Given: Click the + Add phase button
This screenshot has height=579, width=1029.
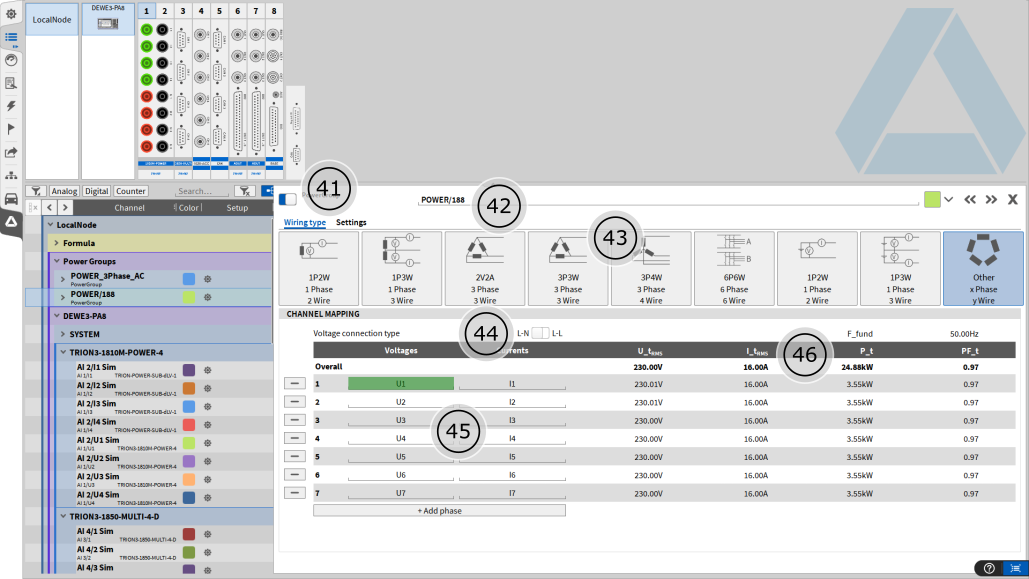Looking at the screenshot, I should click(439, 511).
